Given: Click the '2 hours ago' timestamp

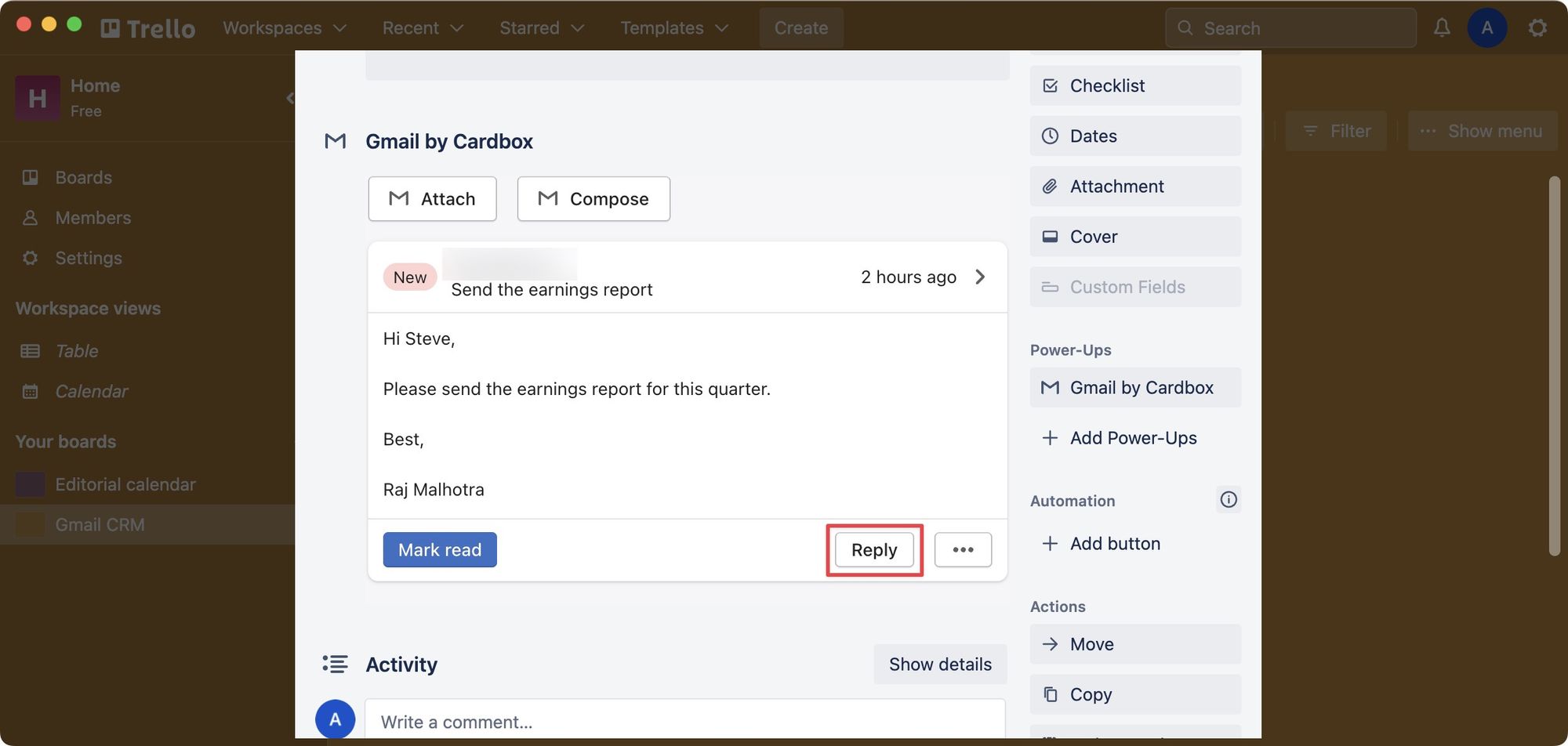Looking at the screenshot, I should (x=909, y=277).
